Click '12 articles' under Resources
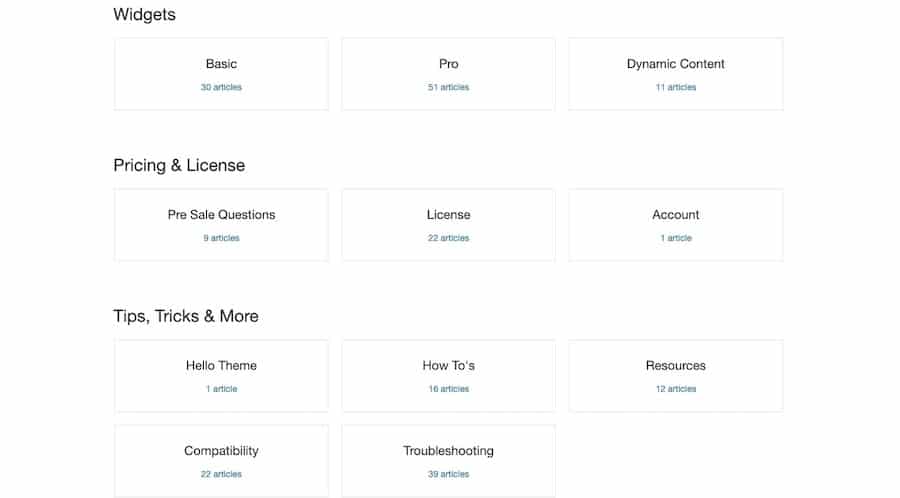 coord(676,390)
